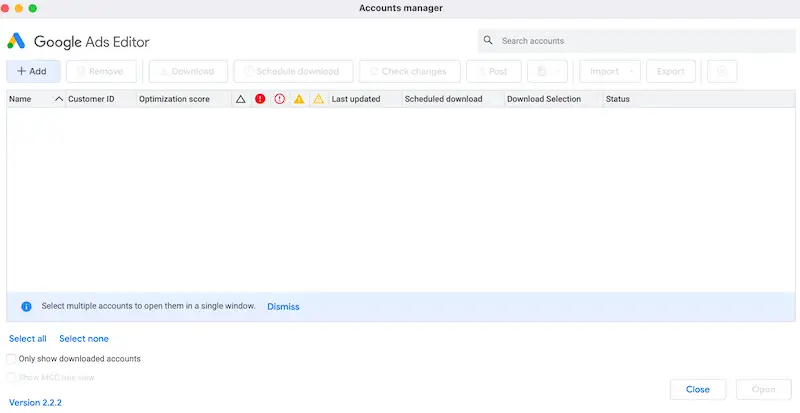
Task: Dismiss the multiple accounts info banner
Action: [283, 307]
